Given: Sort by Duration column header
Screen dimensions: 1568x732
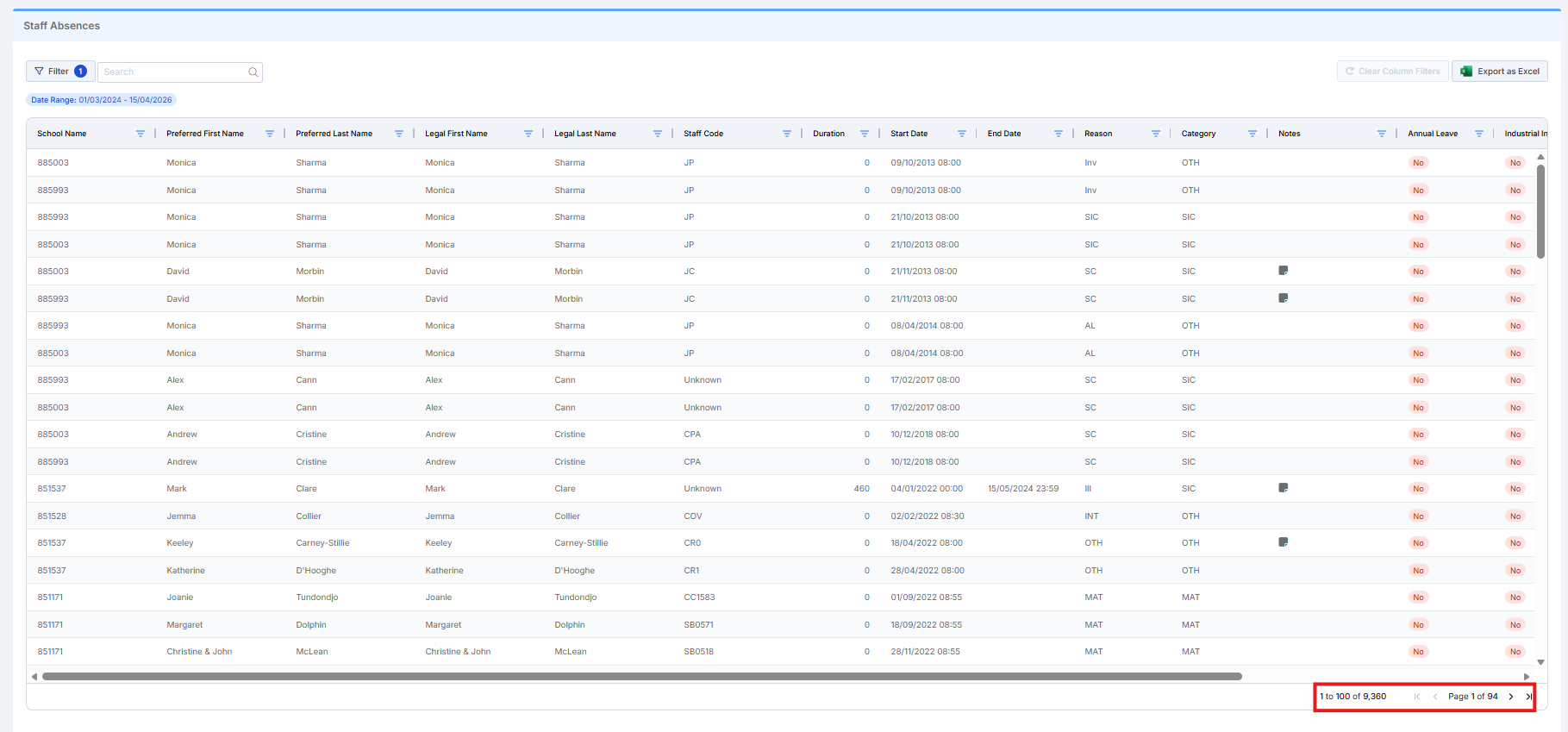Looking at the screenshot, I should coord(828,134).
